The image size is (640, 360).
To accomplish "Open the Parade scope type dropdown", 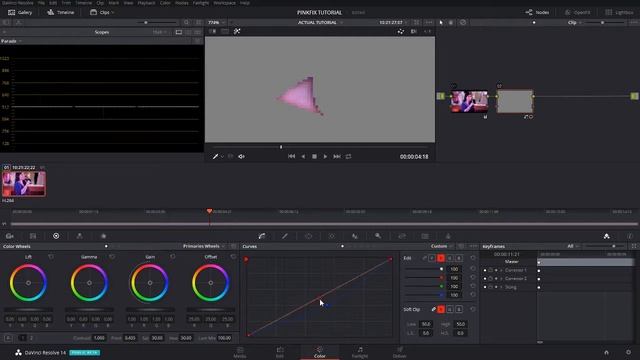I will coord(11,41).
